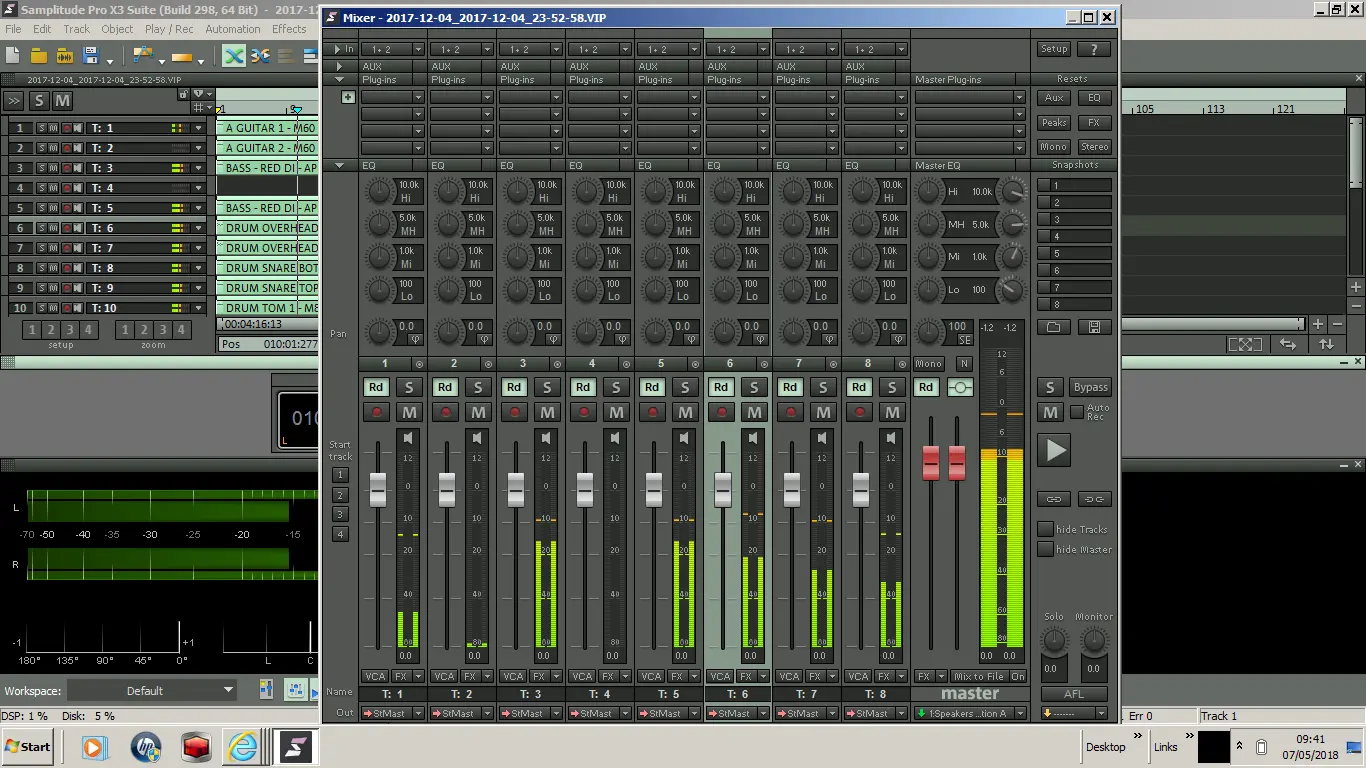Image resolution: width=1366 pixels, height=768 pixels.
Task: Open the Automation menu
Action: pos(232,29)
